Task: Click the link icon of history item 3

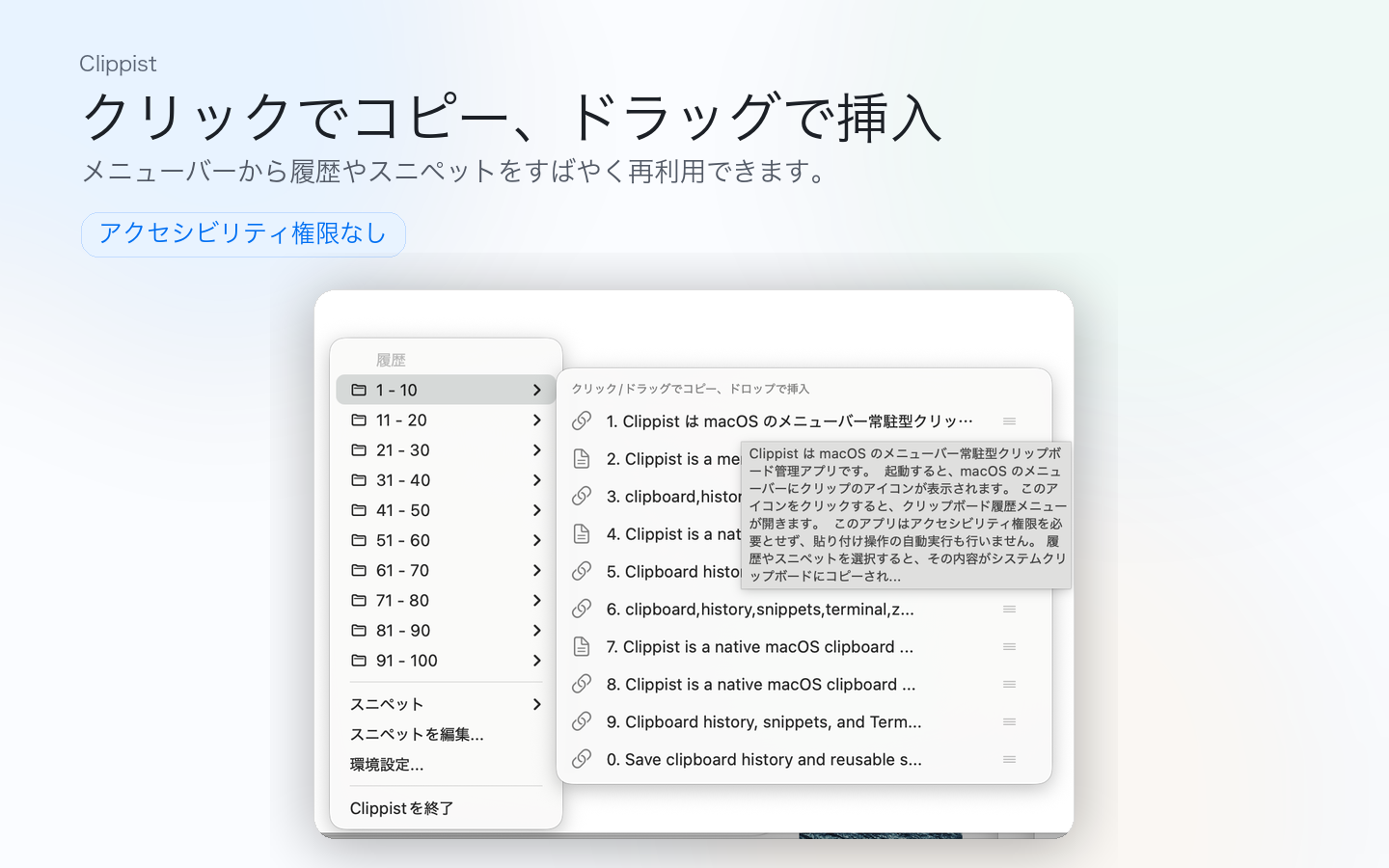Action: pos(582,496)
